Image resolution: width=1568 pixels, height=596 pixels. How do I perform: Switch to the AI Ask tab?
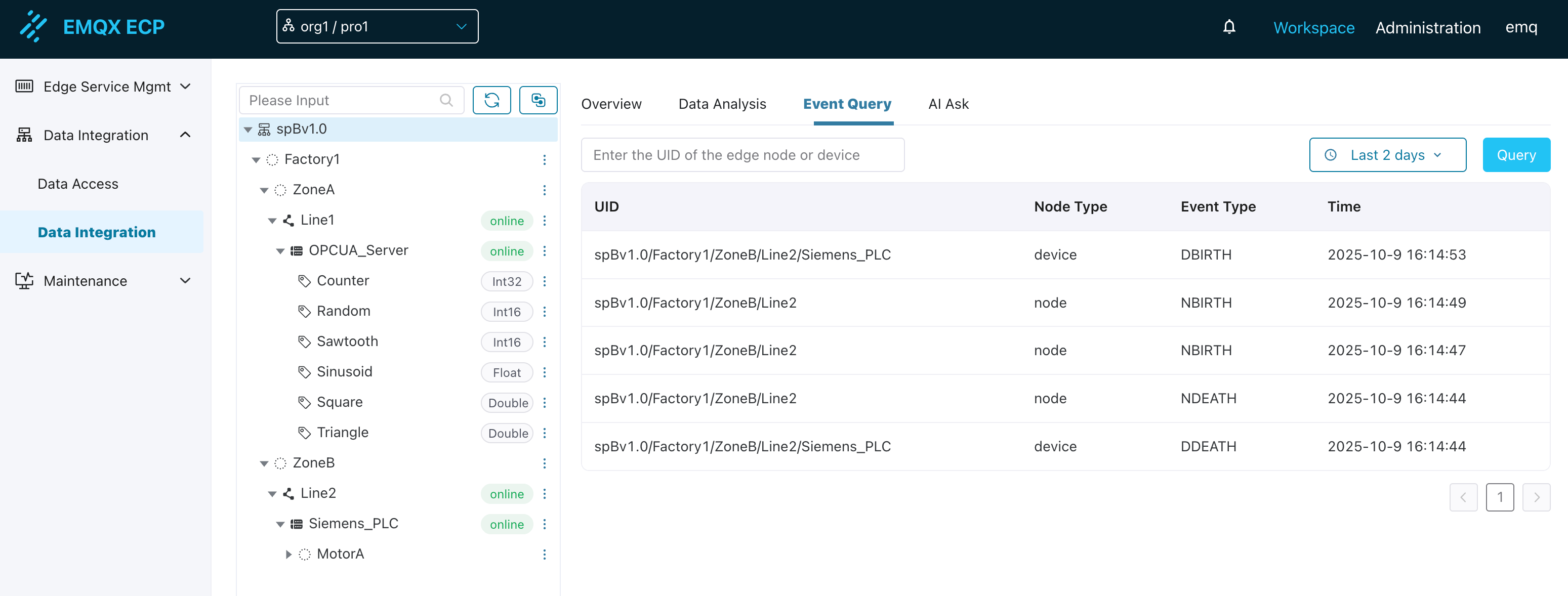pyautogui.click(x=948, y=104)
